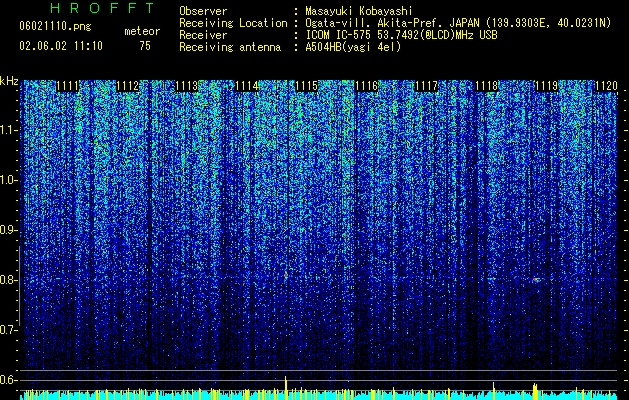Click the Receiving antenna label
The width and height of the screenshot is (629, 400).
(230, 47)
